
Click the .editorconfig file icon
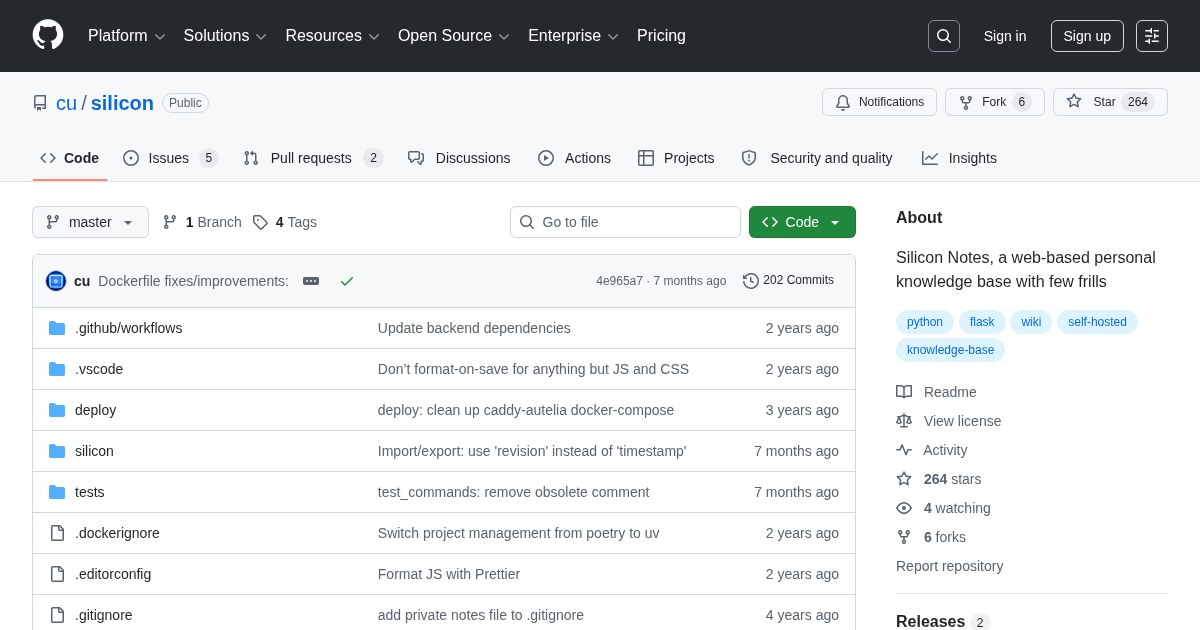[x=57, y=574]
